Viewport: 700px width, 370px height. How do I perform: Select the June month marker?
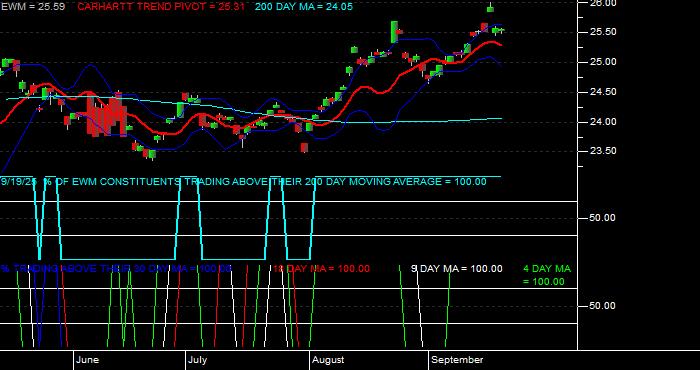click(x=88, y=360)
